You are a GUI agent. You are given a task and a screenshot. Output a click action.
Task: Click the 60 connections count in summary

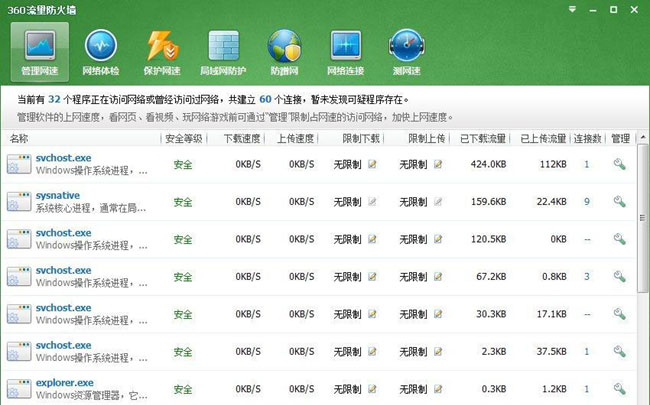click(265, 99)
